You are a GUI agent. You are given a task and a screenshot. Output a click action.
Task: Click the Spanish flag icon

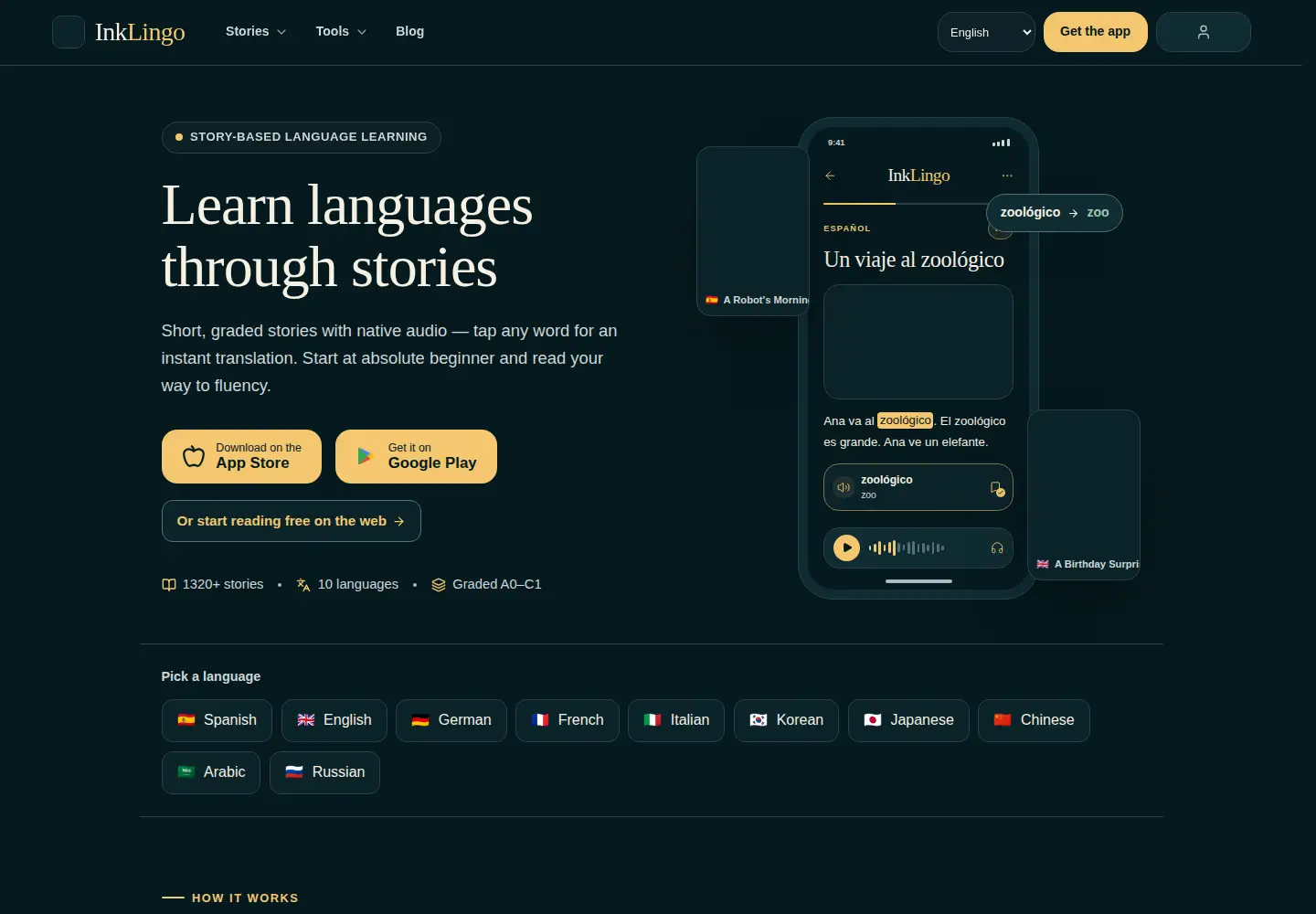point(186,720)
